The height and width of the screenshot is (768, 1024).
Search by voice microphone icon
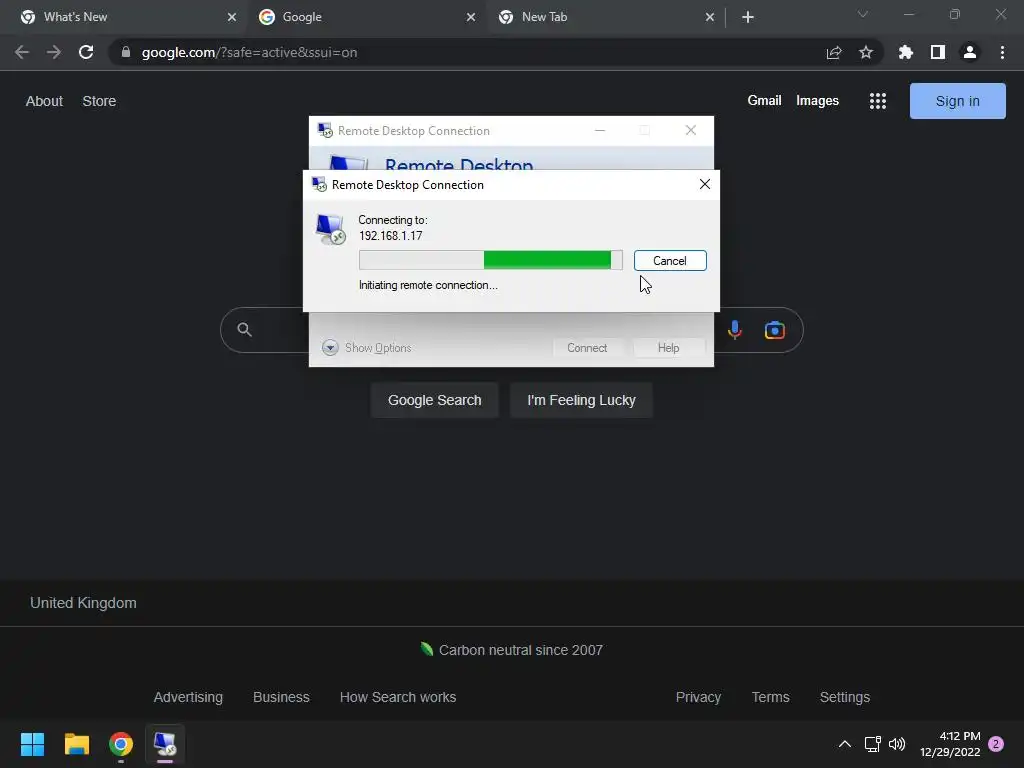coord(735,330)
